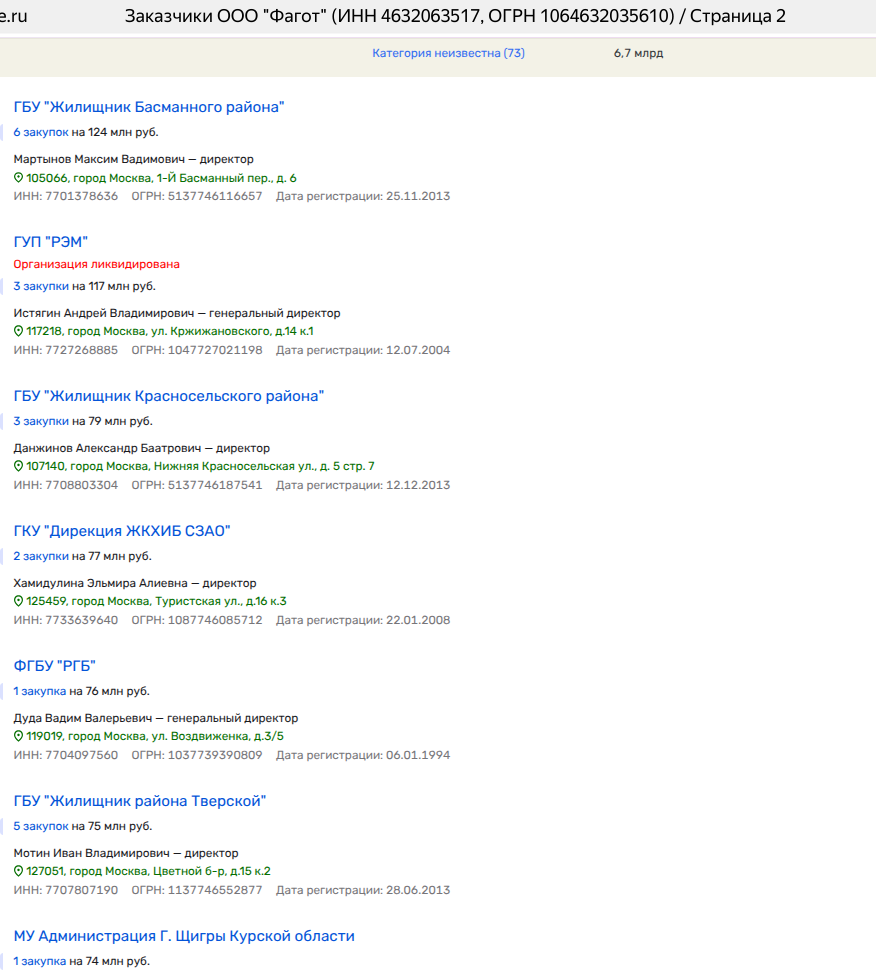View 3 закупки link for ГУП РЭМ
This screenshot has height=975, width=876.
tap(41, 286)
